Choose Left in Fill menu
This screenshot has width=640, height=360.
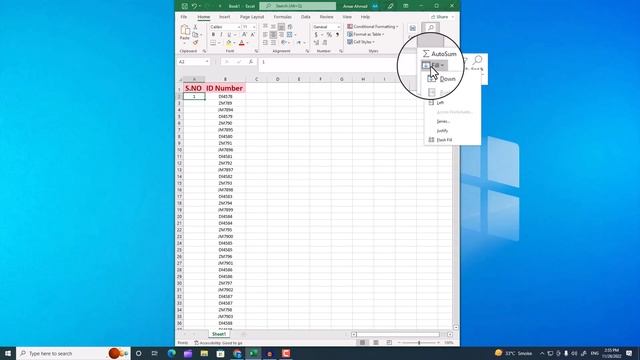pyautogui.click(x=440, y=103)
